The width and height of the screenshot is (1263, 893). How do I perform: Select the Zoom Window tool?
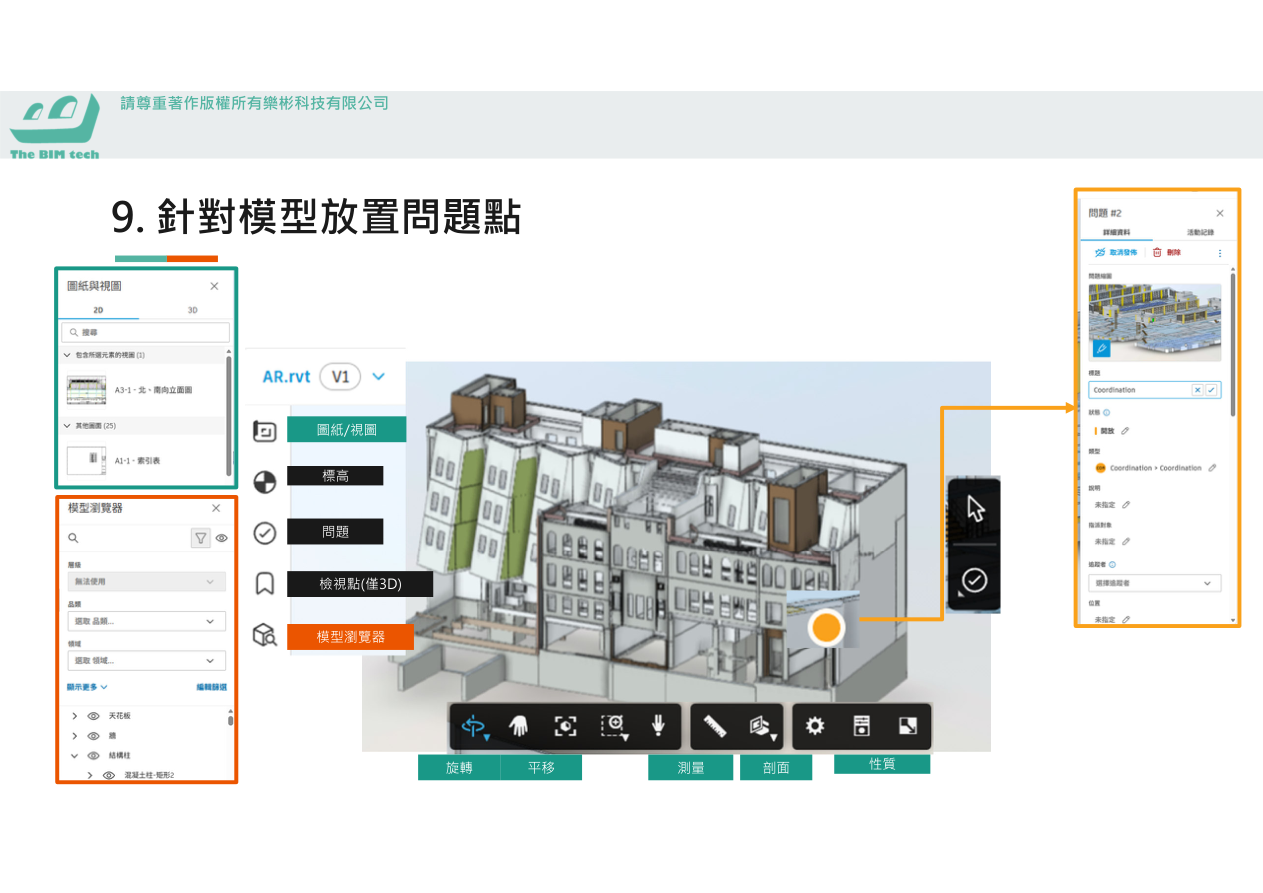[613, 727]
